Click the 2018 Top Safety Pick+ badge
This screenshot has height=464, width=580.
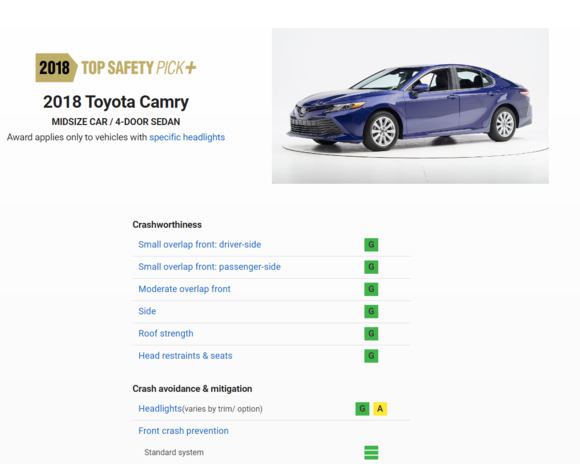point(116,68)
